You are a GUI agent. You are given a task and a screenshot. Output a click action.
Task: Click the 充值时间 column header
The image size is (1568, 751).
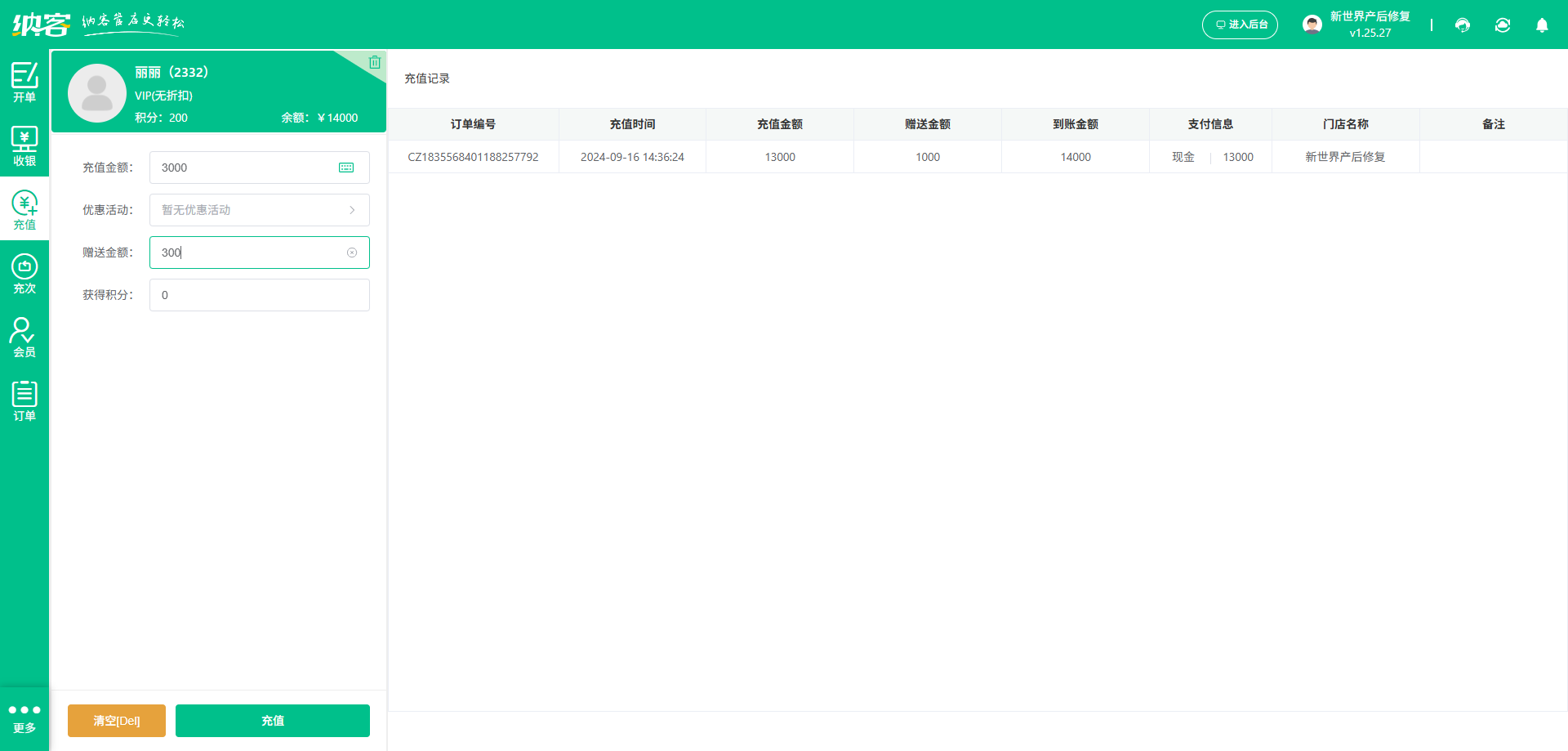click(x=632, y=124)
